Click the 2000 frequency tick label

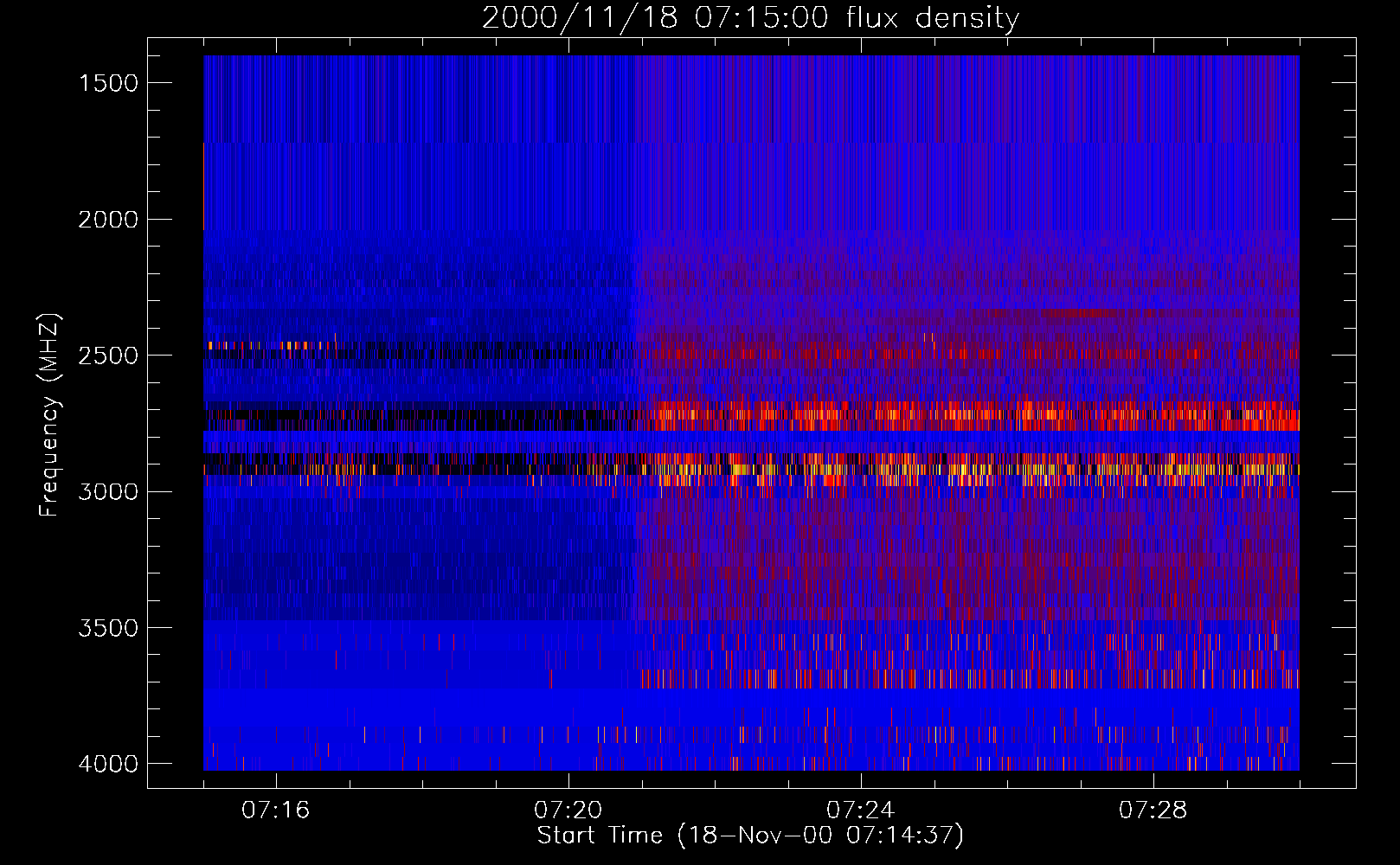click(x=108, y=220)
